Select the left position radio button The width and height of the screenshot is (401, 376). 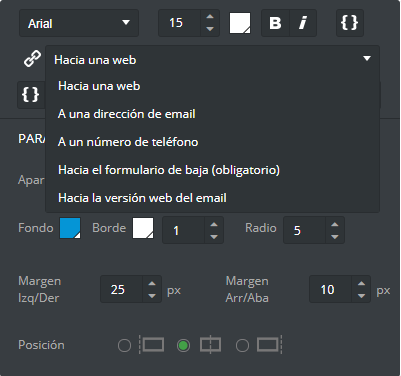pyautogui.click(x=124, y=346)
